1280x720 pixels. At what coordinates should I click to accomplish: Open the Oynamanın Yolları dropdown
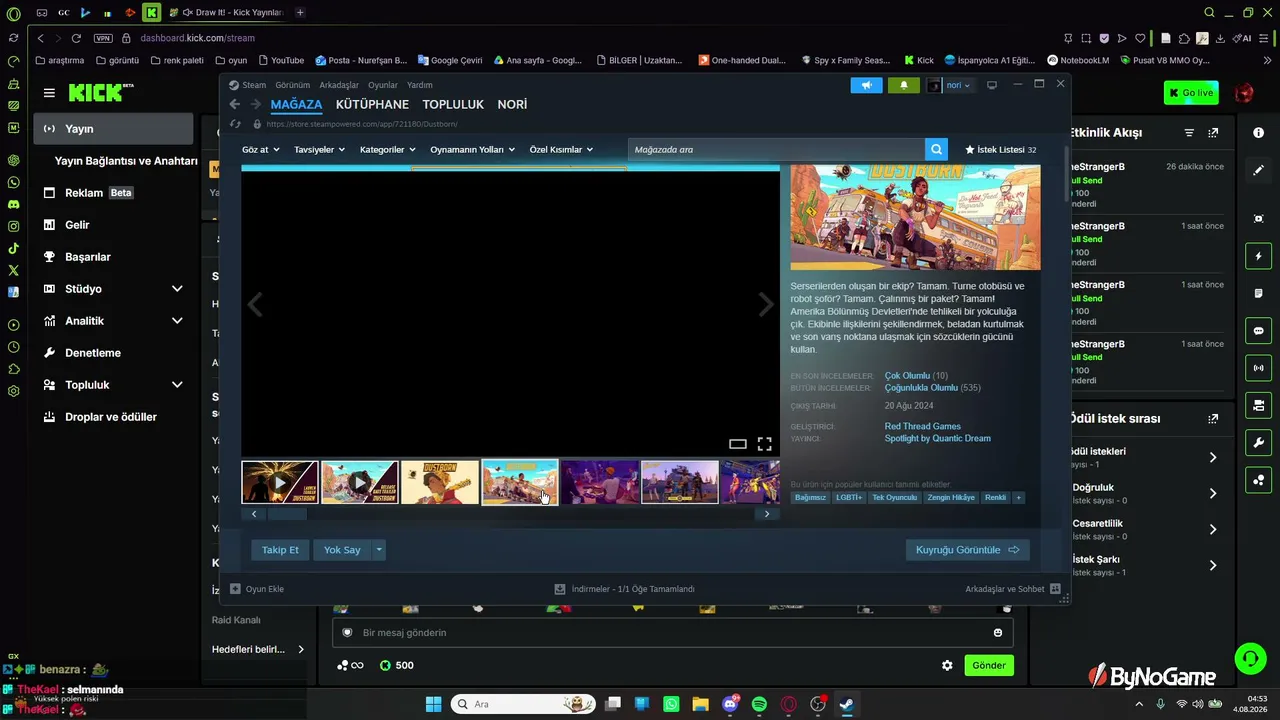(472, 150)
